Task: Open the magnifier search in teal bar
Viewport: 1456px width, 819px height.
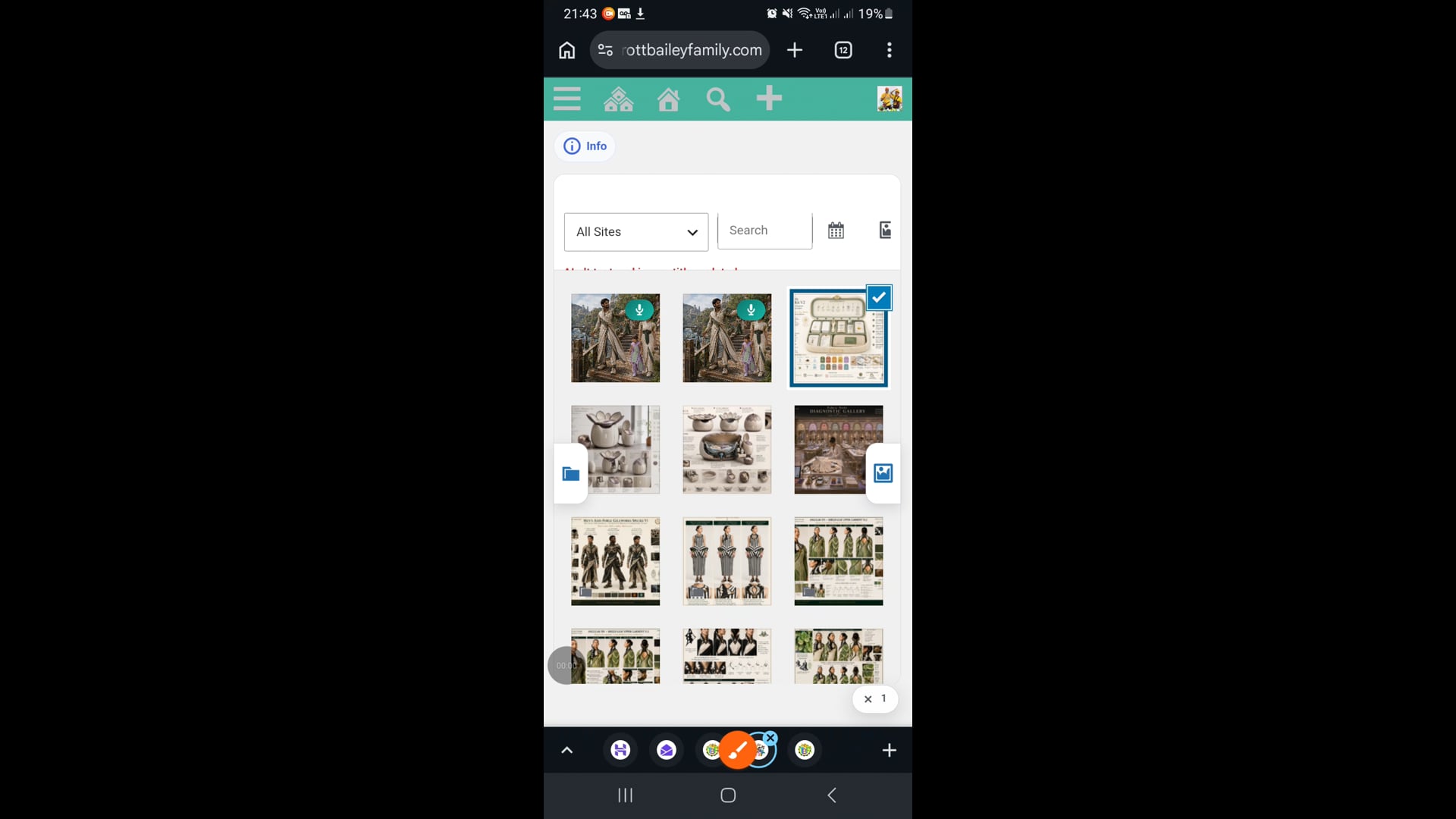Action: click(x=718, y=99)
